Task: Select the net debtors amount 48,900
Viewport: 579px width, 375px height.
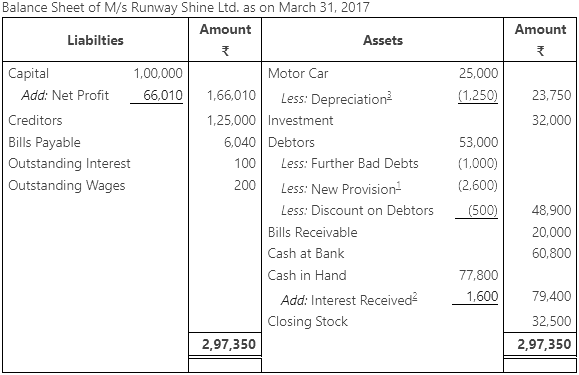Action: (x=551, y=210)
